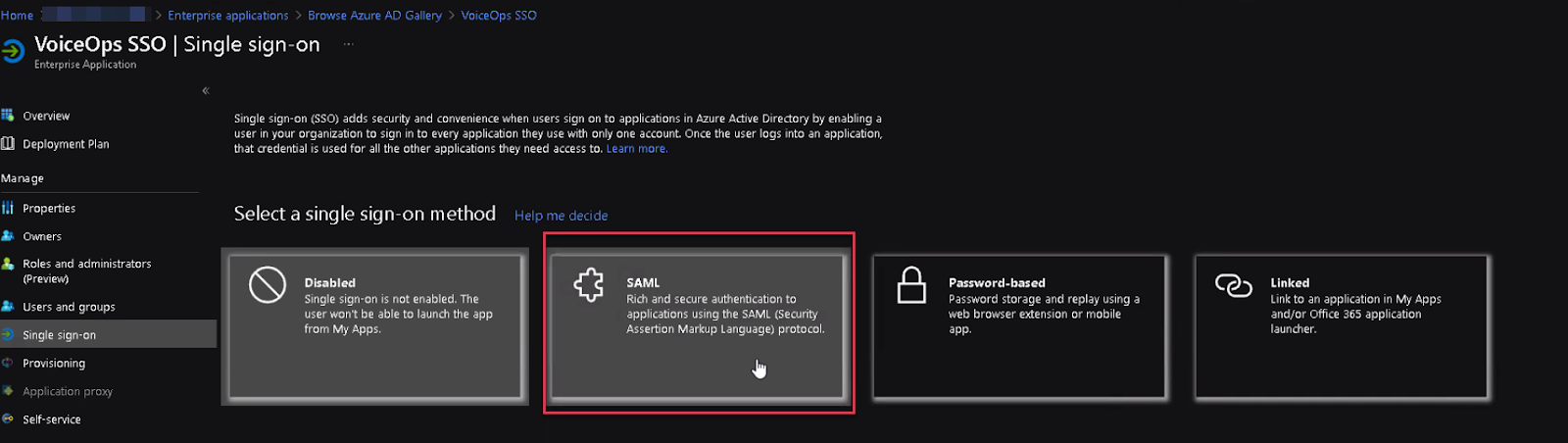
Task: Click the VoiceOps SSO application logo
Action: click(x=14, y=51)
